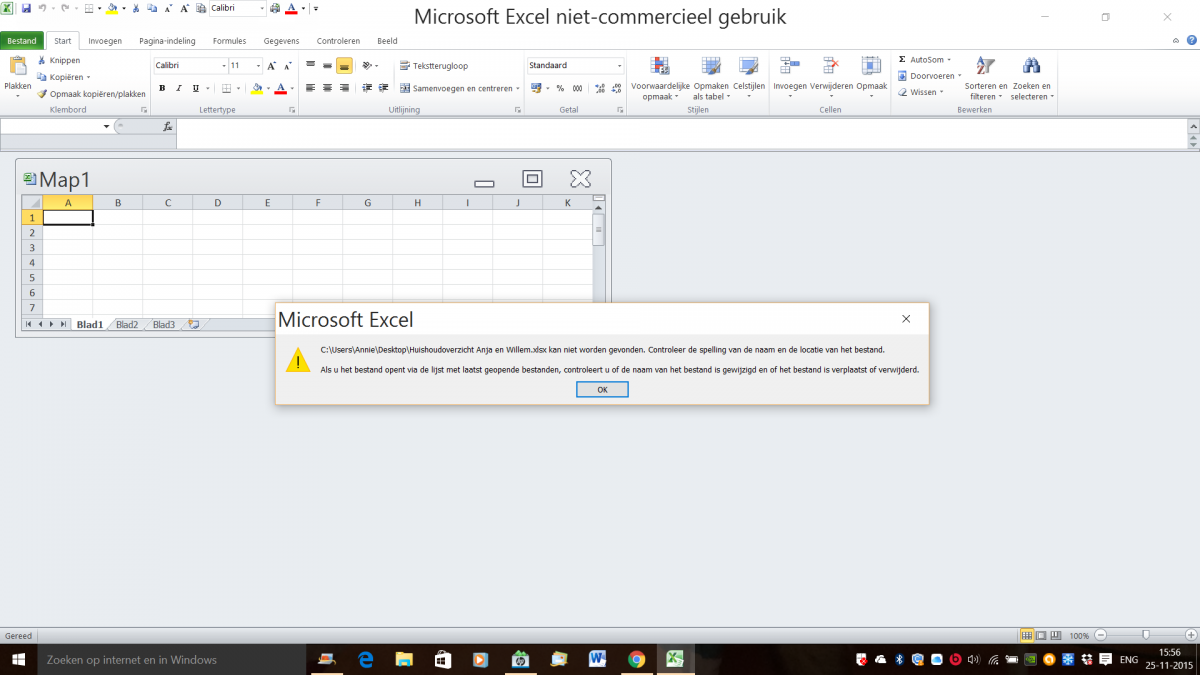Select sheet tab Blad3
Image resolution: width=1200 pixels, height=675 pixels.
tap(164, 324)
